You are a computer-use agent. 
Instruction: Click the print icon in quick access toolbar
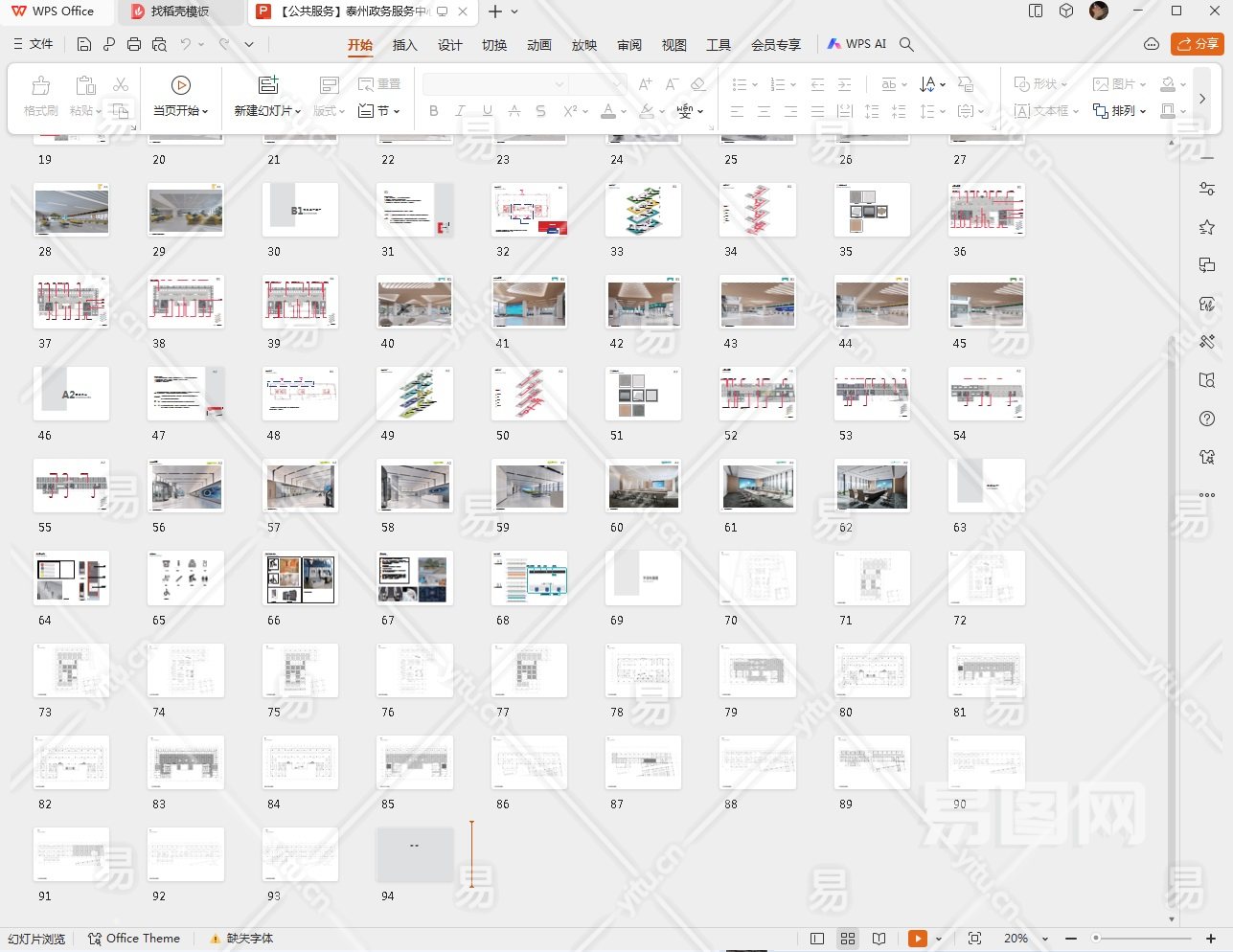134,44
